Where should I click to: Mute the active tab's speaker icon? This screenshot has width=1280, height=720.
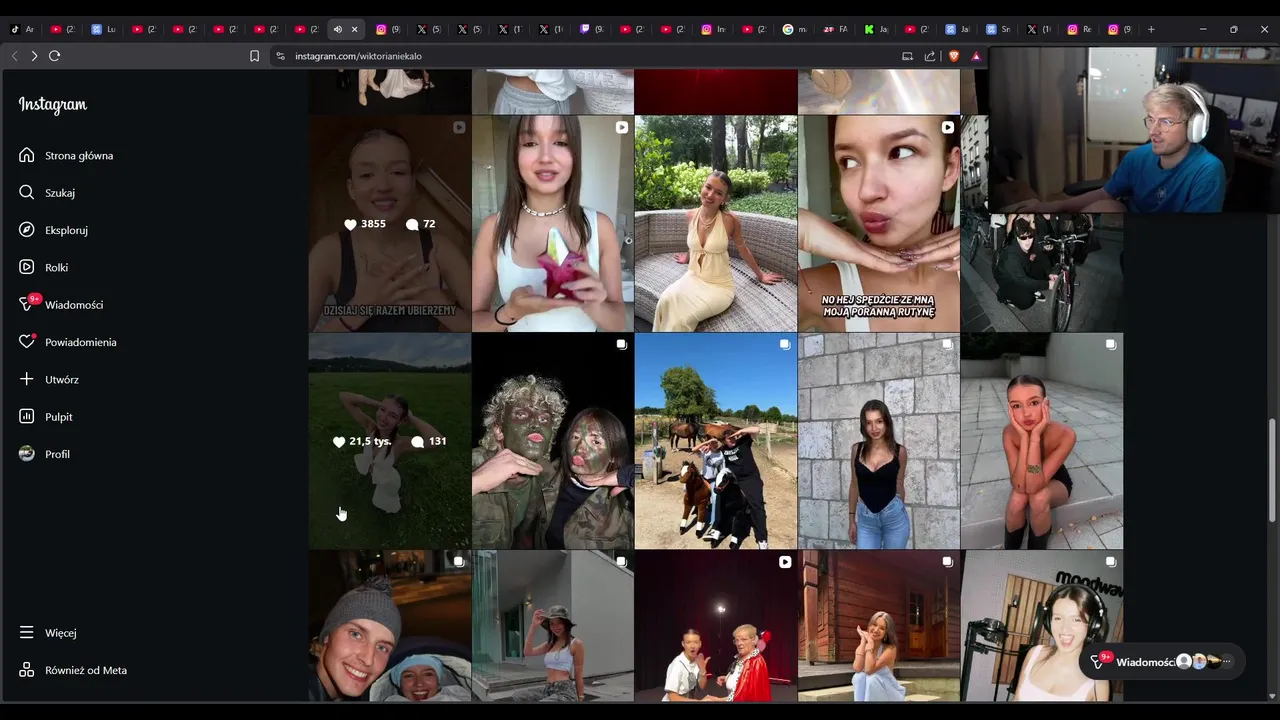pyautogui.click(x=338, y=29)
